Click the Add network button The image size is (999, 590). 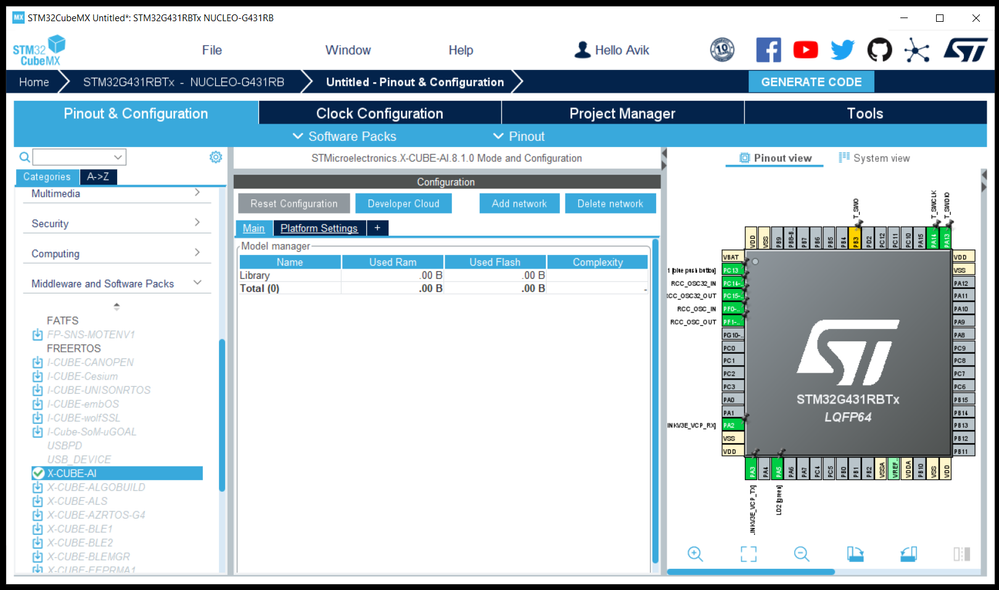[x=519, y=204]
